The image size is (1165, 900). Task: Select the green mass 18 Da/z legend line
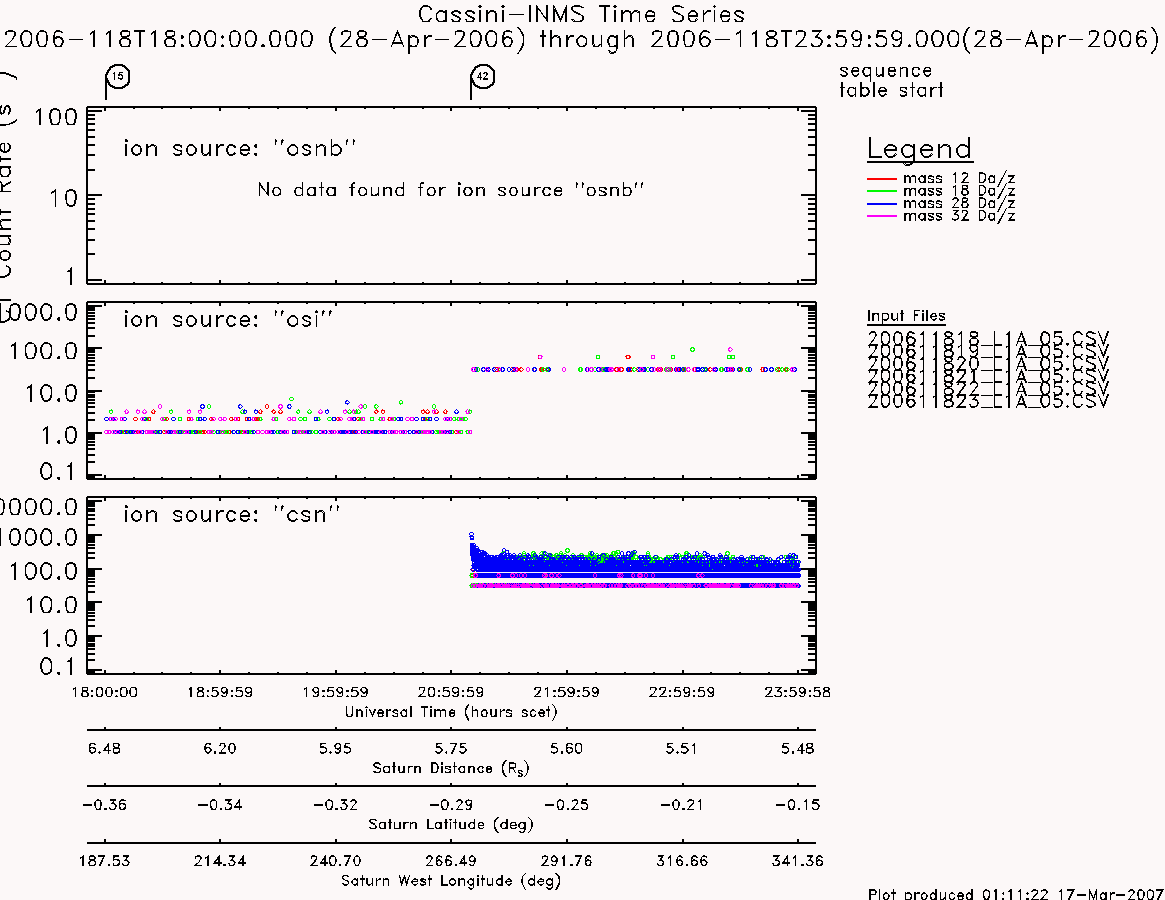[882, 191]
